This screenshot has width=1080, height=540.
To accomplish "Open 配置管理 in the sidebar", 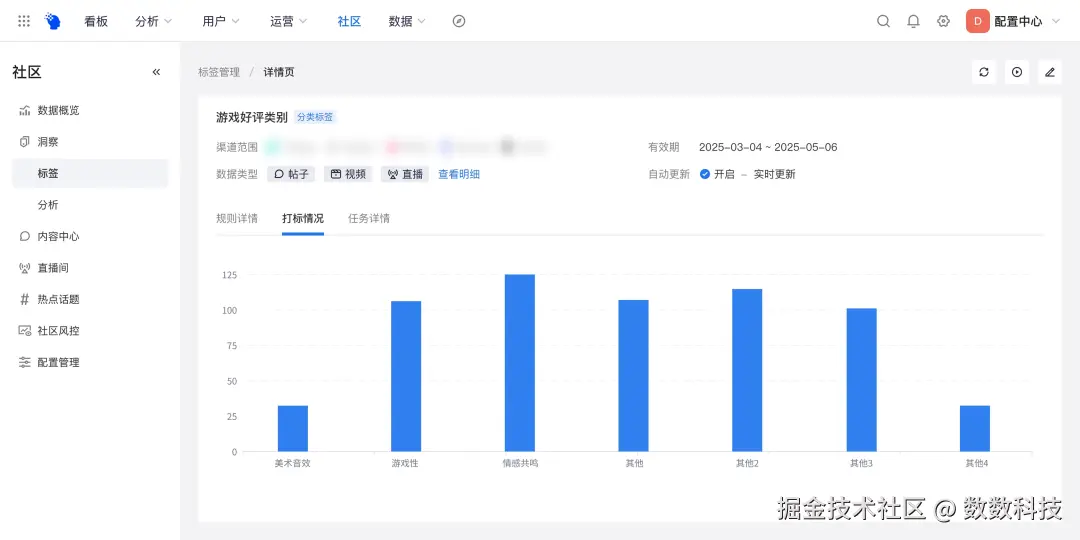I will click(90, 362).
